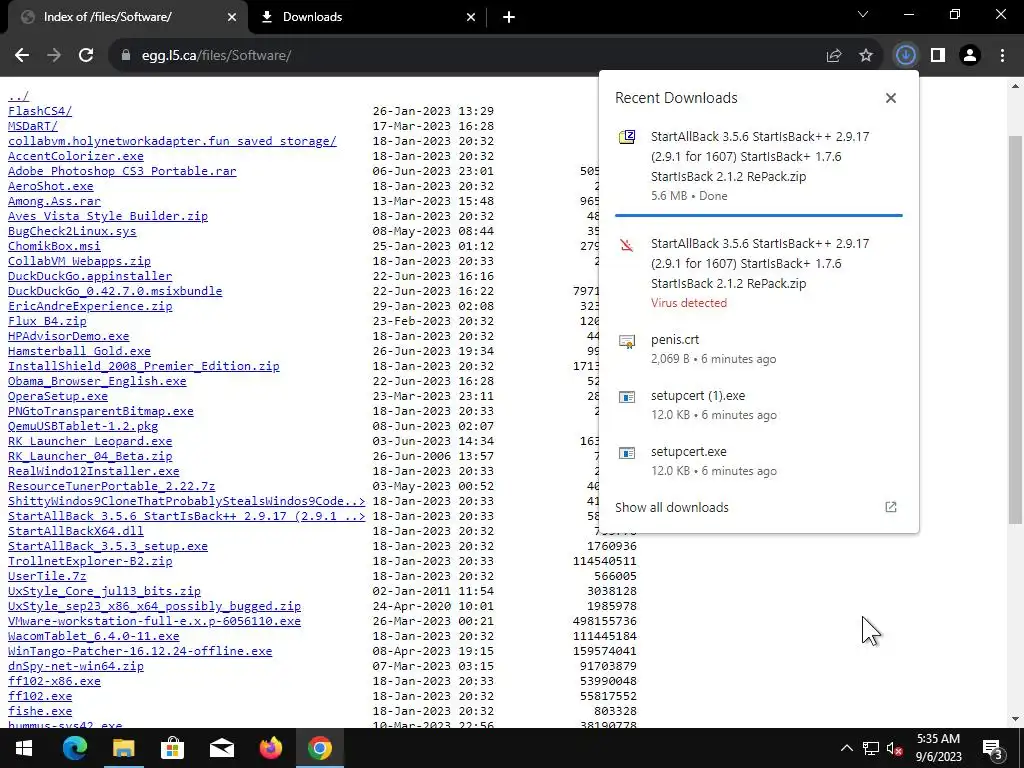The height and width of the screenshot is (768, 1024).
Task: Open Microsoft Store from taskbar
Action: pyautogui.click(x=172, y=748)
